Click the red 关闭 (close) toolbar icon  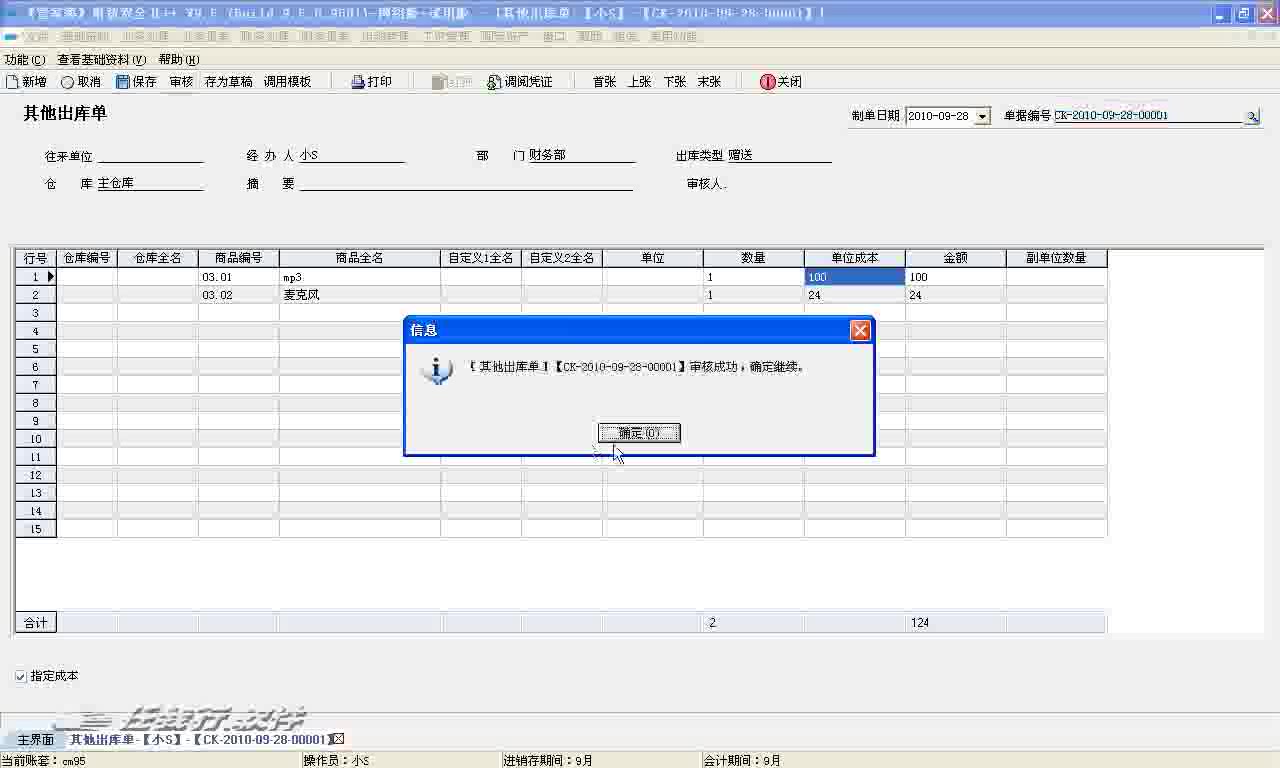[767, 82]
